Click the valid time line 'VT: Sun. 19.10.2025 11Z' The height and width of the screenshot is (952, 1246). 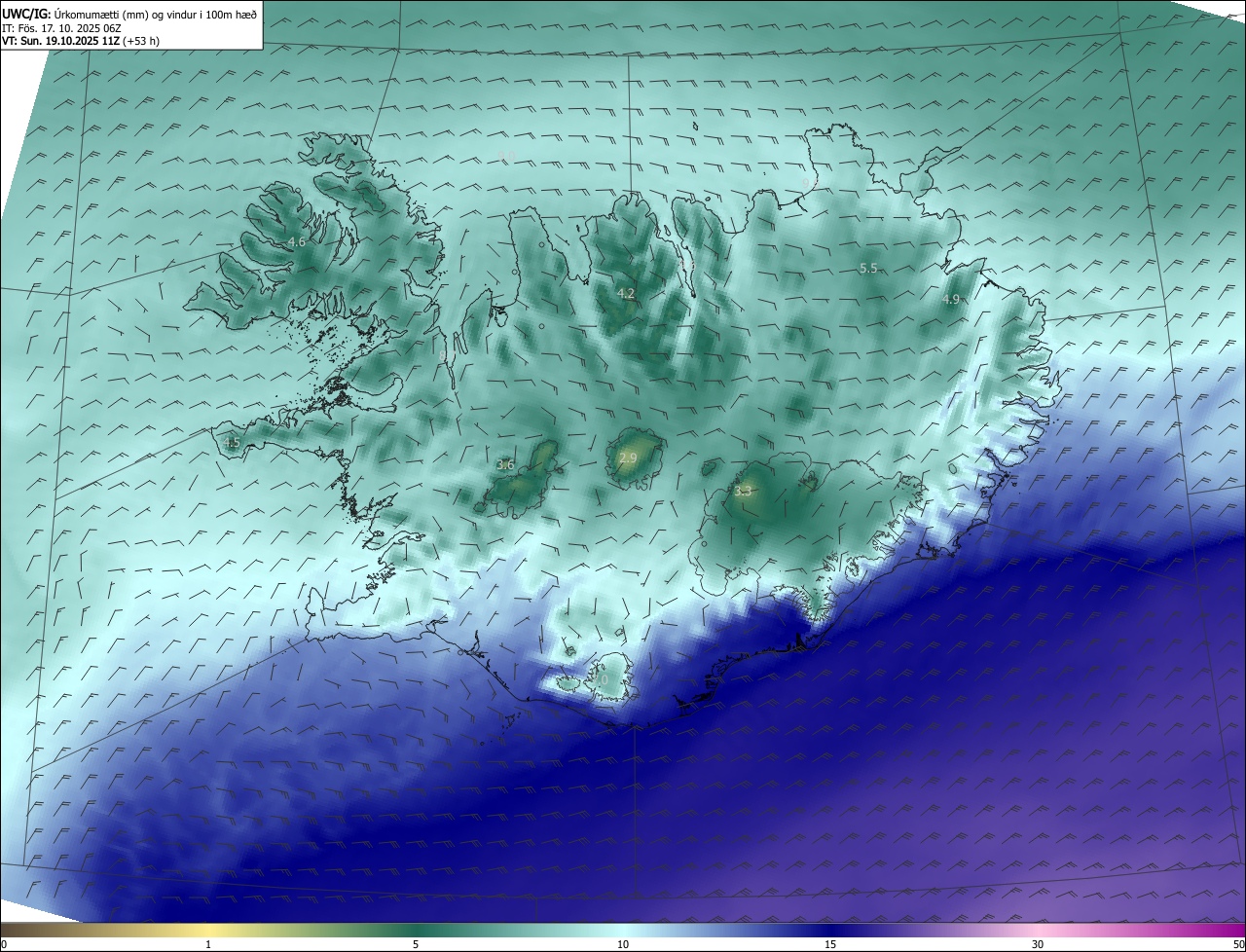click(60, 41)
